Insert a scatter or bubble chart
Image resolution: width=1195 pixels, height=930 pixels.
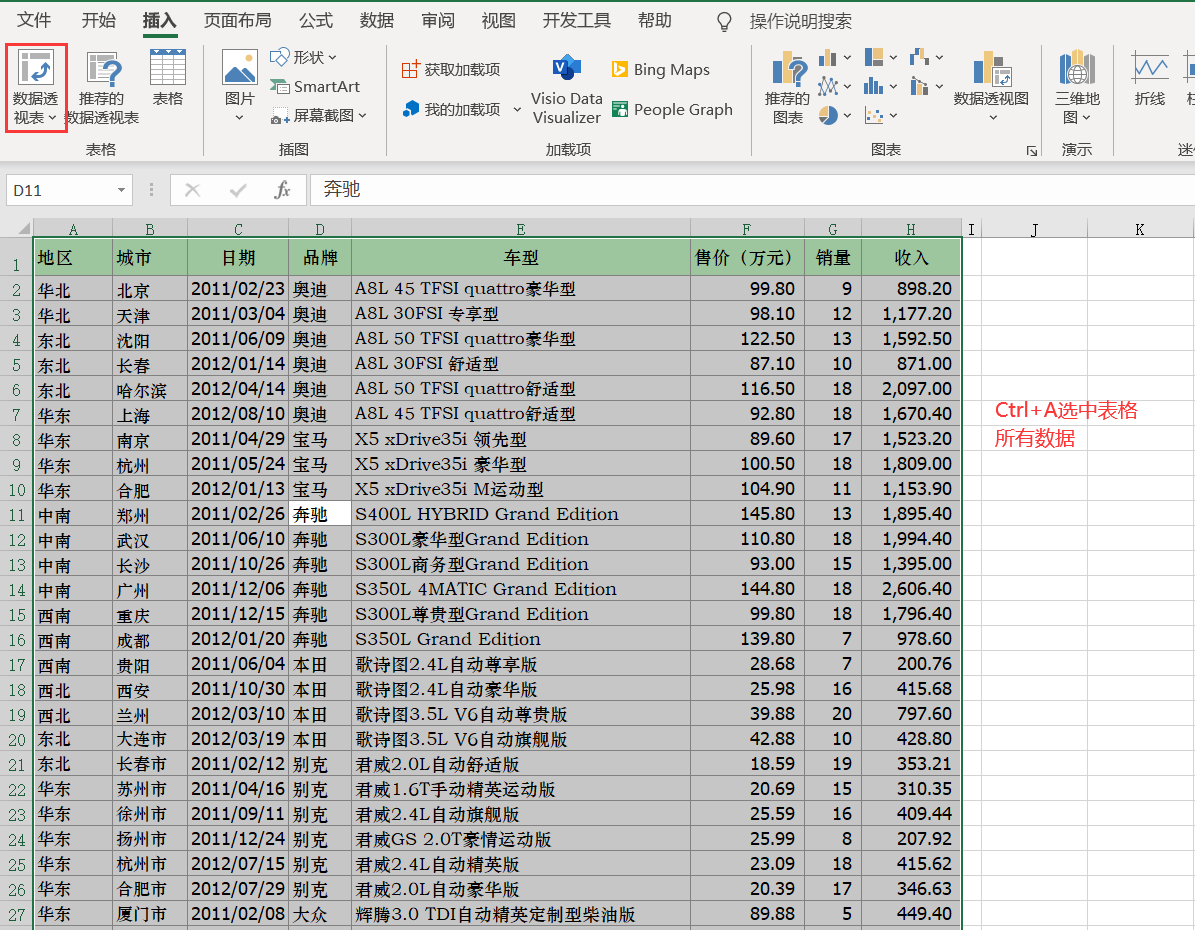coord(873,116)
